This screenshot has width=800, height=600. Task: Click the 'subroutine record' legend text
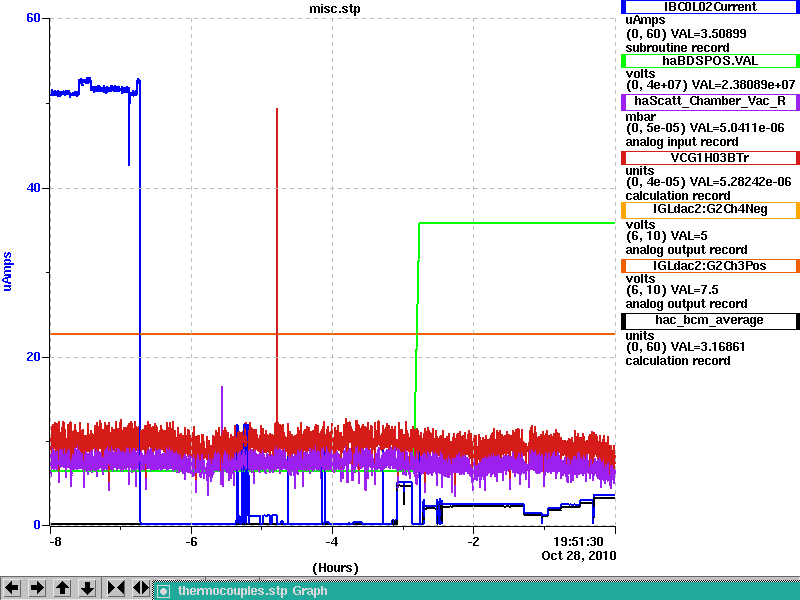click(678, 48)
